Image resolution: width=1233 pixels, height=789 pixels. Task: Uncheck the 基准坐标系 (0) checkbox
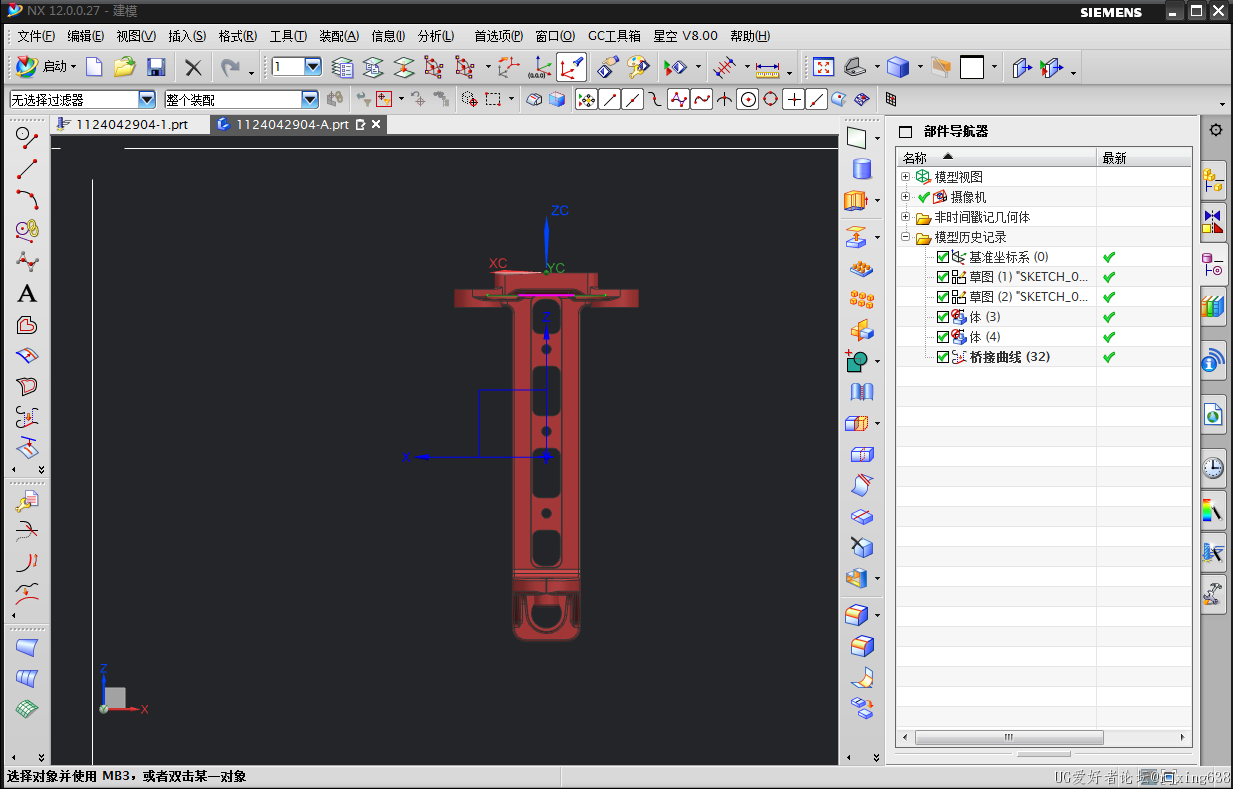click(942, 257)
